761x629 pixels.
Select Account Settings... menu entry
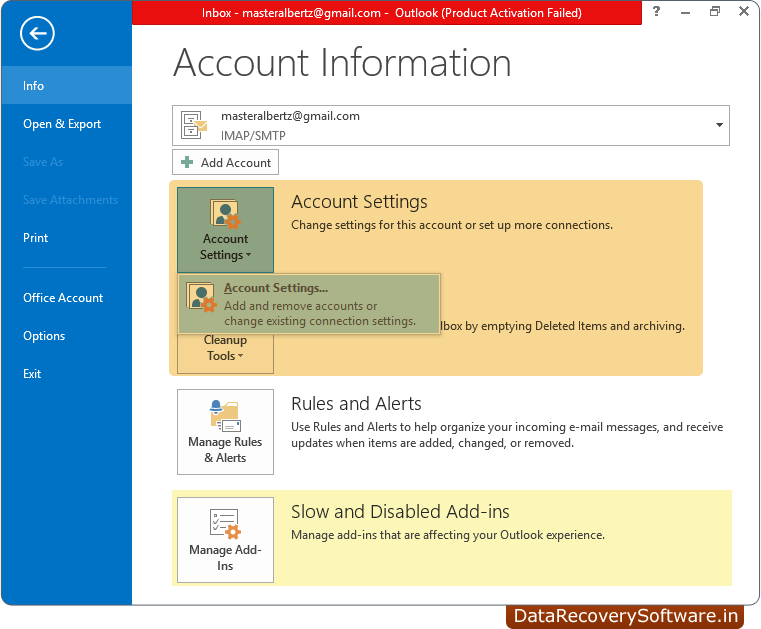(309, 304)
